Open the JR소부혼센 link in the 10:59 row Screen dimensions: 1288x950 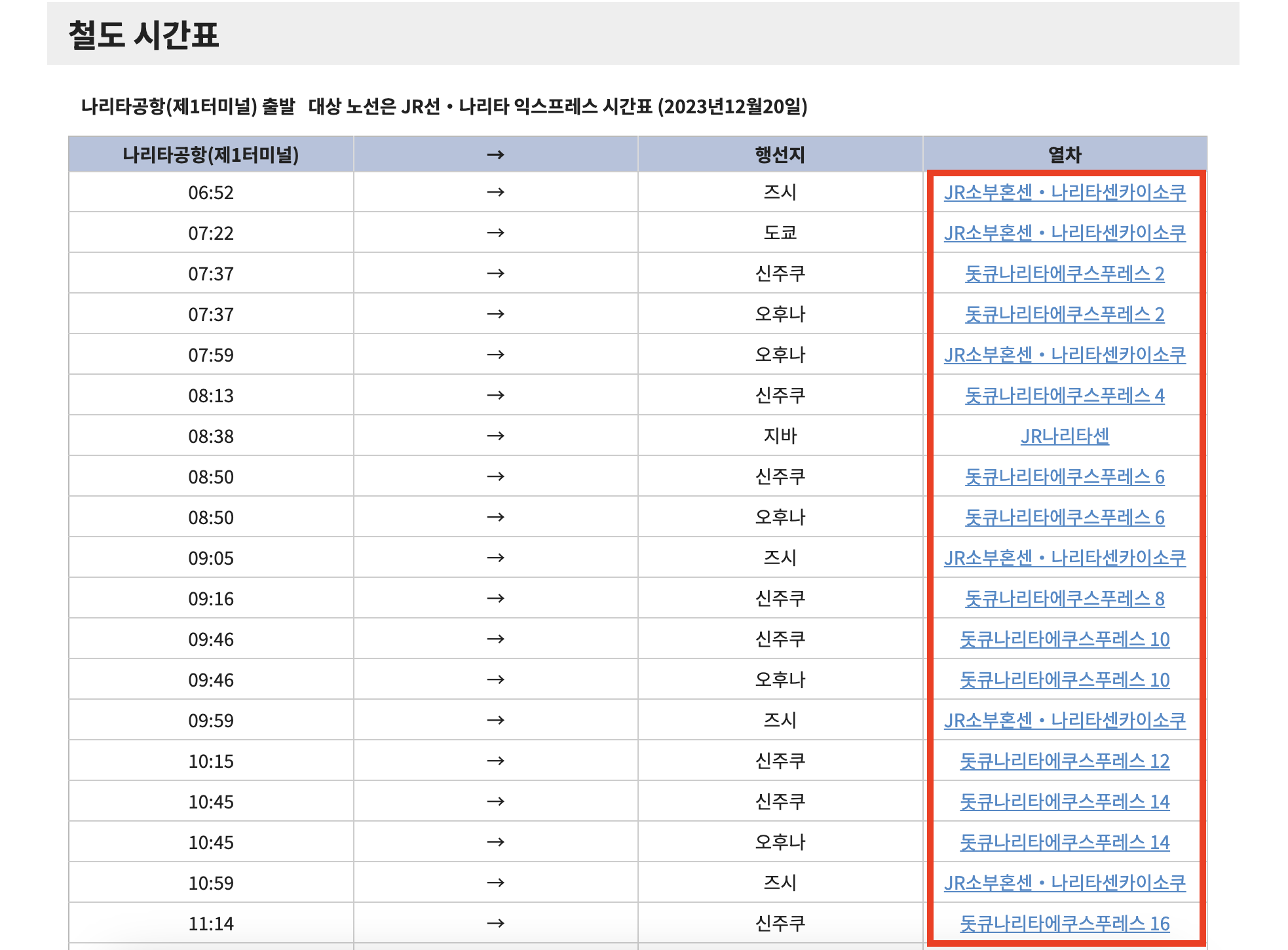(x=1065, y=883)
